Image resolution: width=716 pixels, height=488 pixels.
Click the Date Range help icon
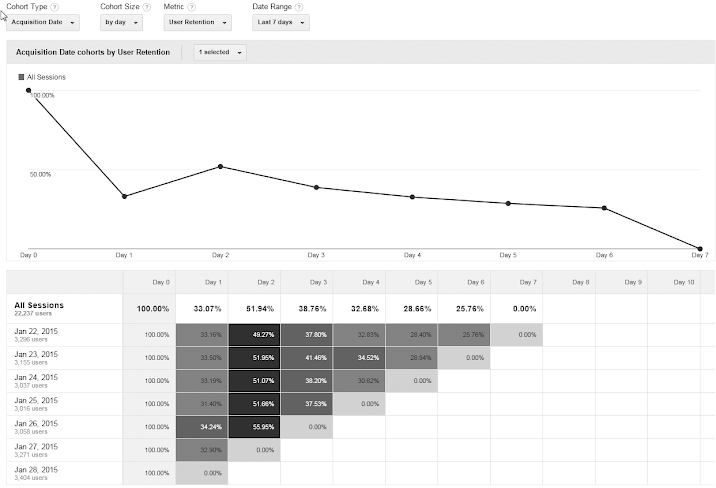click(x=299, y=7)
